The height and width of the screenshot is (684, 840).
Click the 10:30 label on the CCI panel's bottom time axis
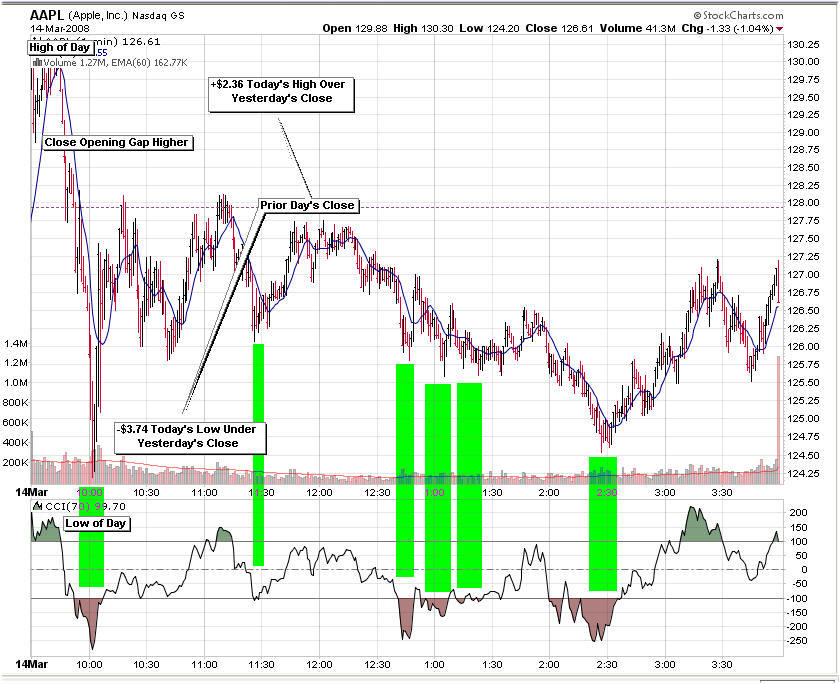click(x=146, y=665)
